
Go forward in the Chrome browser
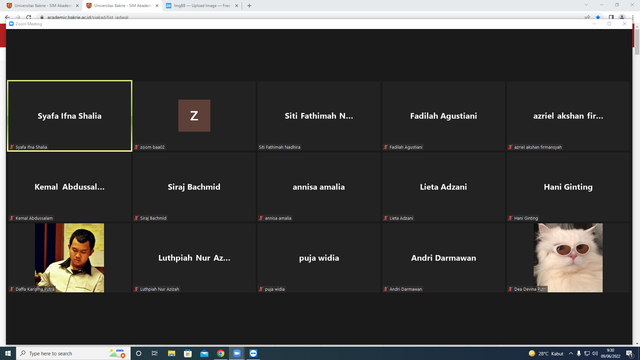18,18
